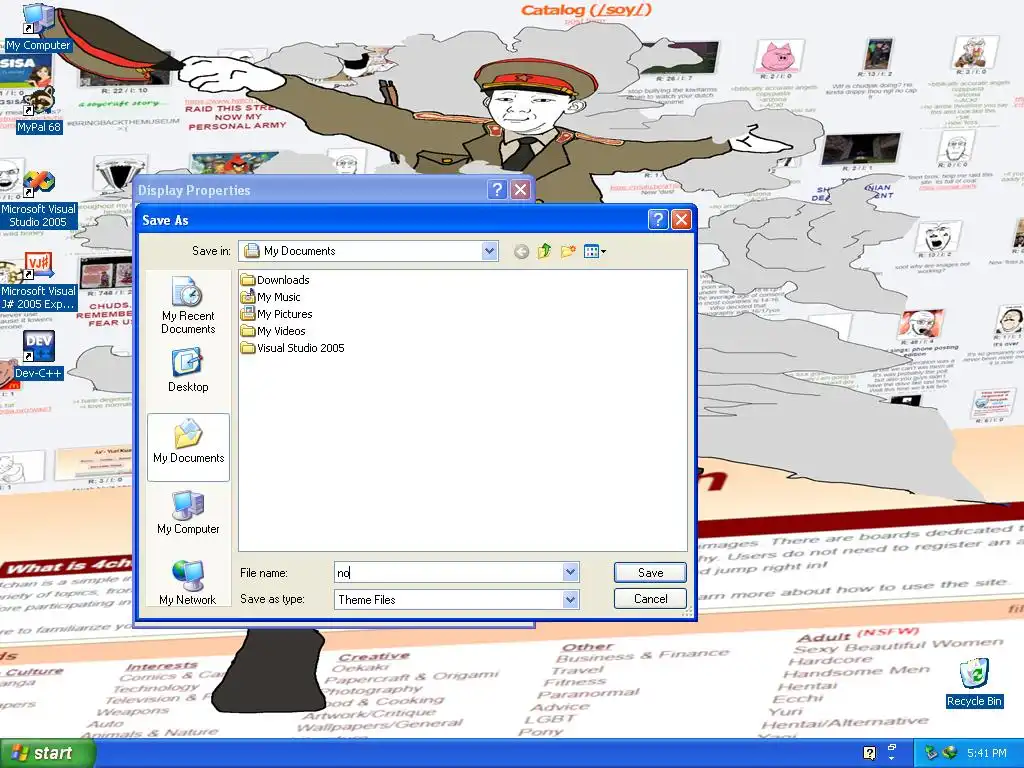The width and height of the screenshot is (1024, 768).
Task: Open the Start menu
Action: (x=47, y=753)
